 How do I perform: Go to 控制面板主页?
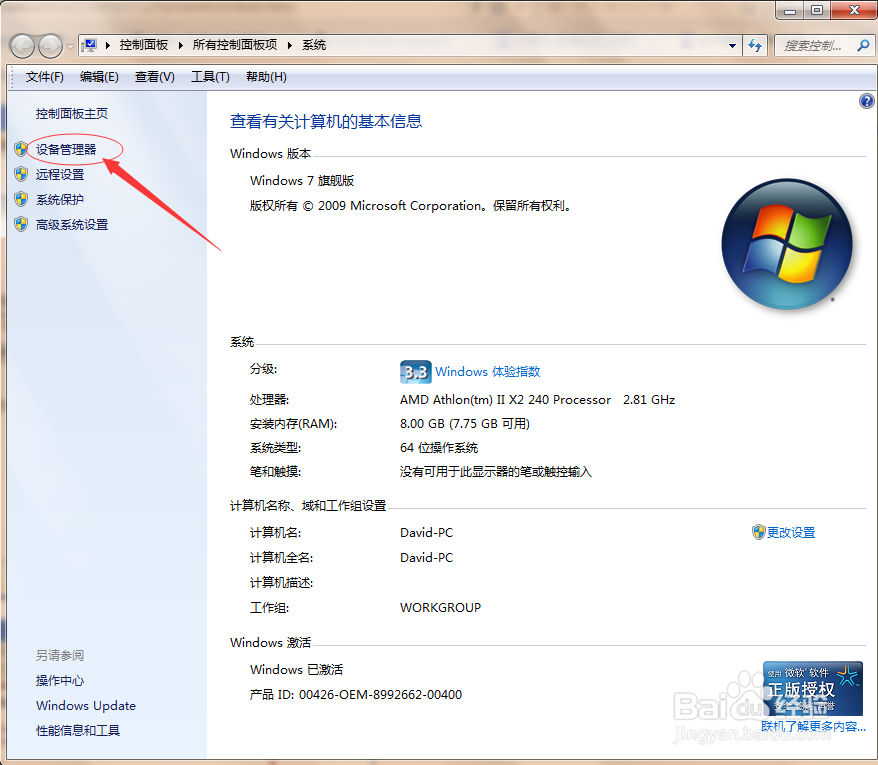(x=72, y=114)
